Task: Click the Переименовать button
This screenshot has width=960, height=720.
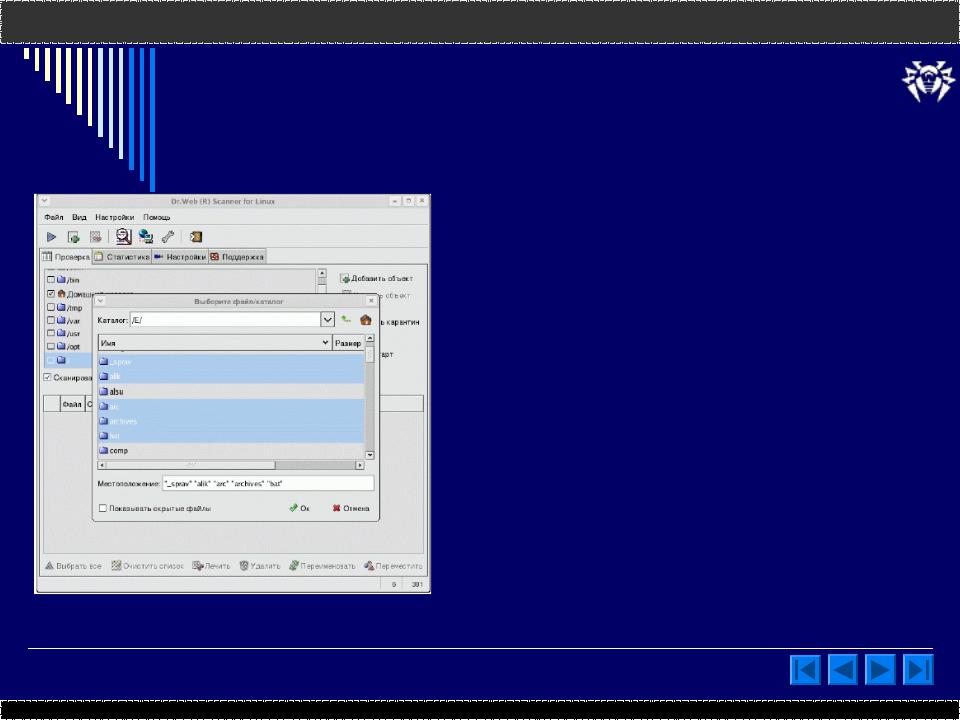Action: coord(322,566)
